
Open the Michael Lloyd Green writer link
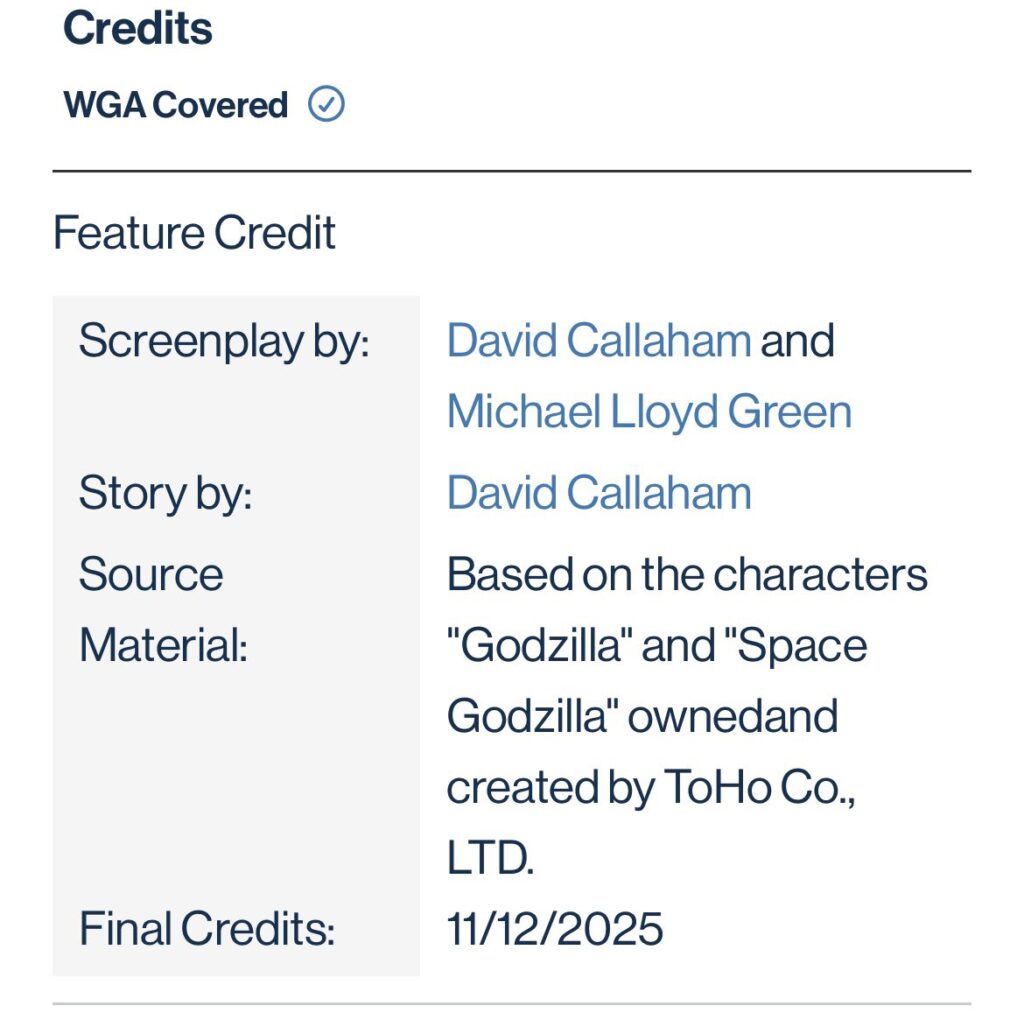(x=649, y=412)
